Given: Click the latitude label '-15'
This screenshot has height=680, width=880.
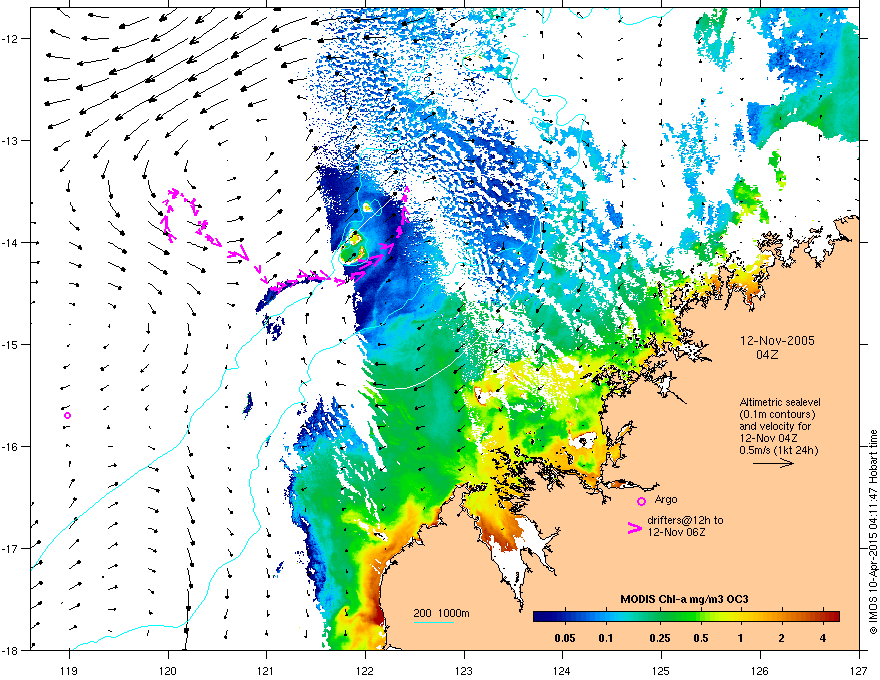Looking at the screenshot, I should (x=11, y=344).
